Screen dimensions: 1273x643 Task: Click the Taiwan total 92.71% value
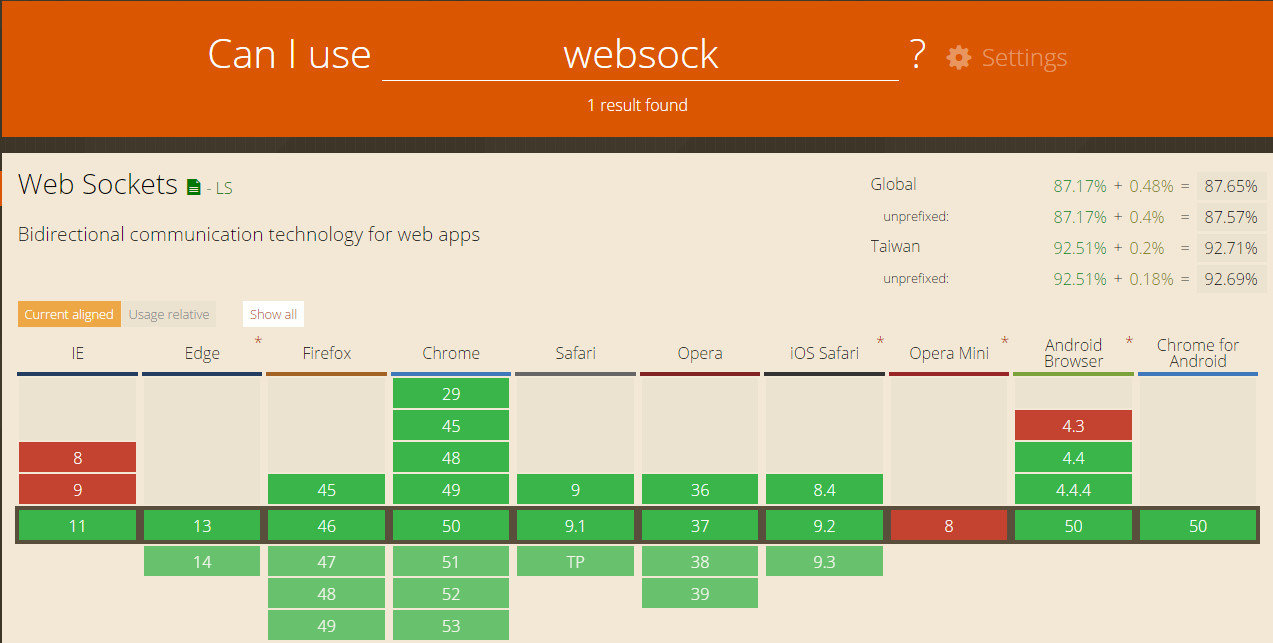[1230, 248]
